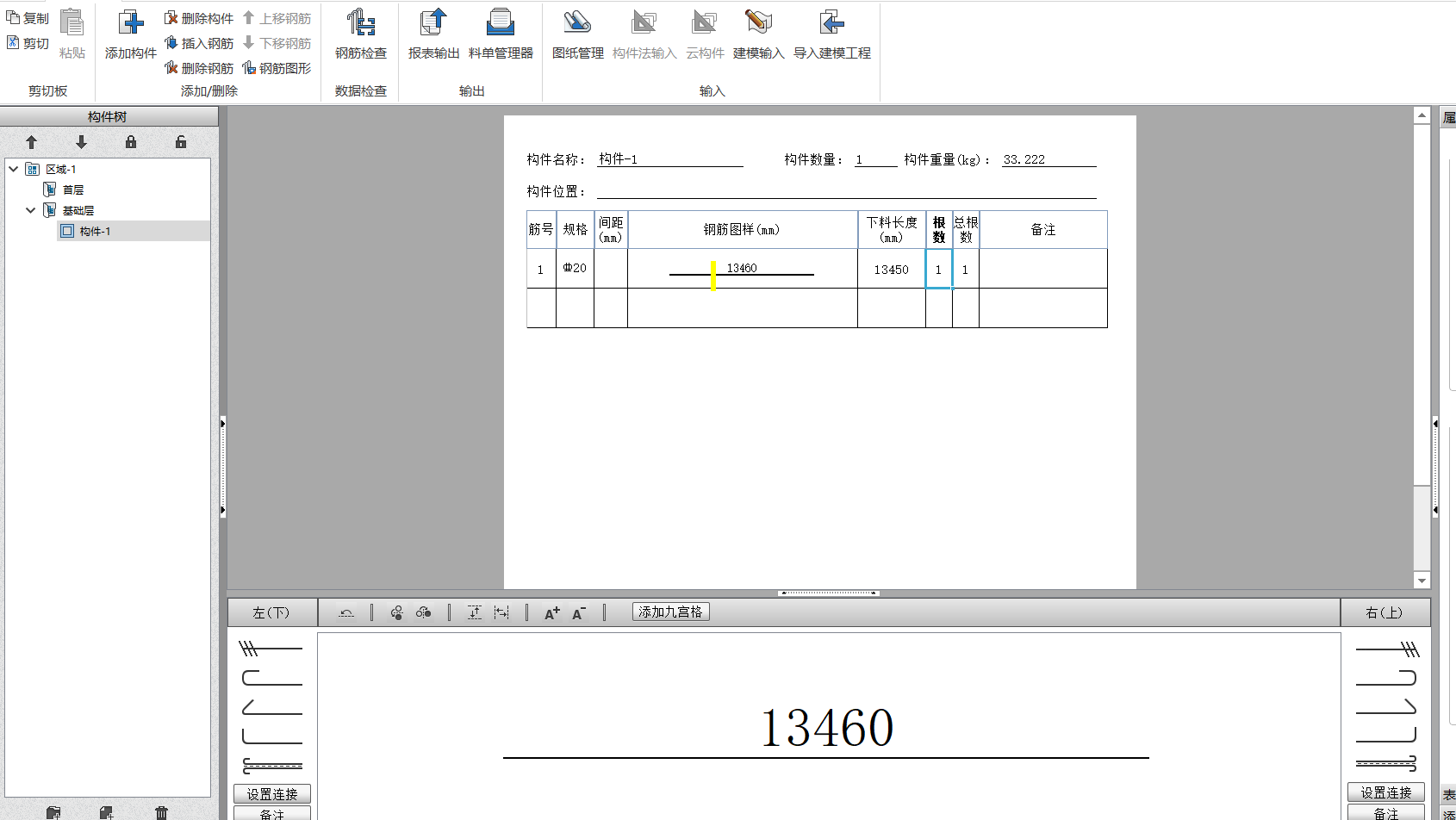Click 上移钢筋 move rebar up
The height and width of the screenshot is (820, 1456).
(277, 18)
